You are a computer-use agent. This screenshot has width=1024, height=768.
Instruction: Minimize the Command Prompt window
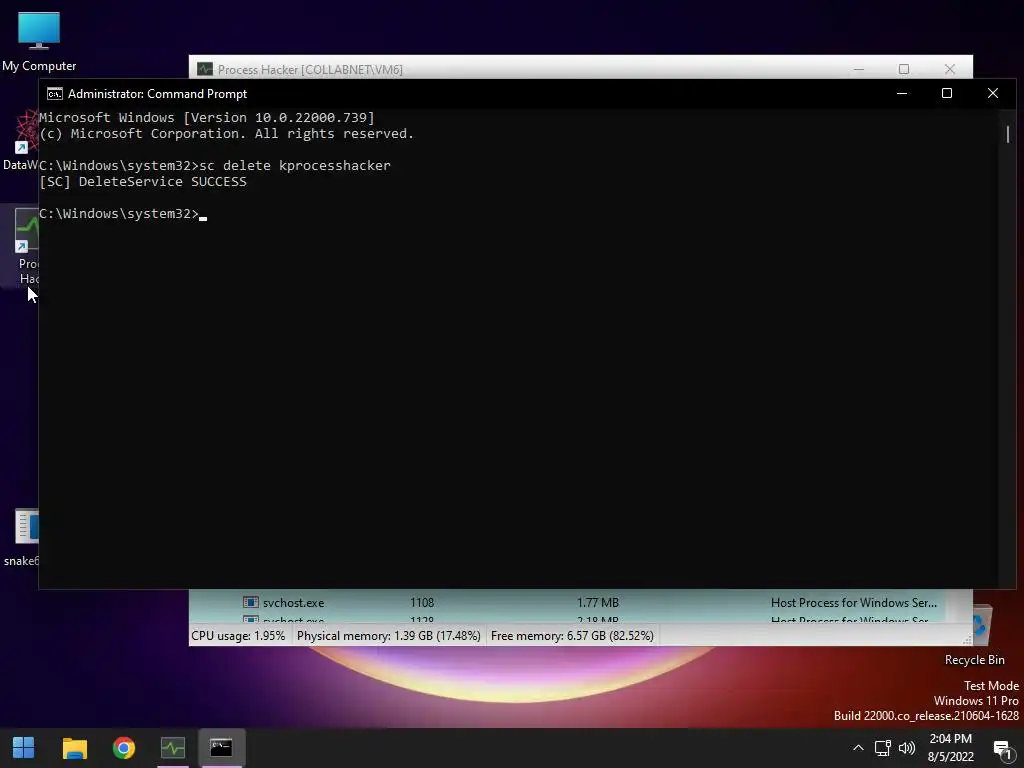[902, 93]
